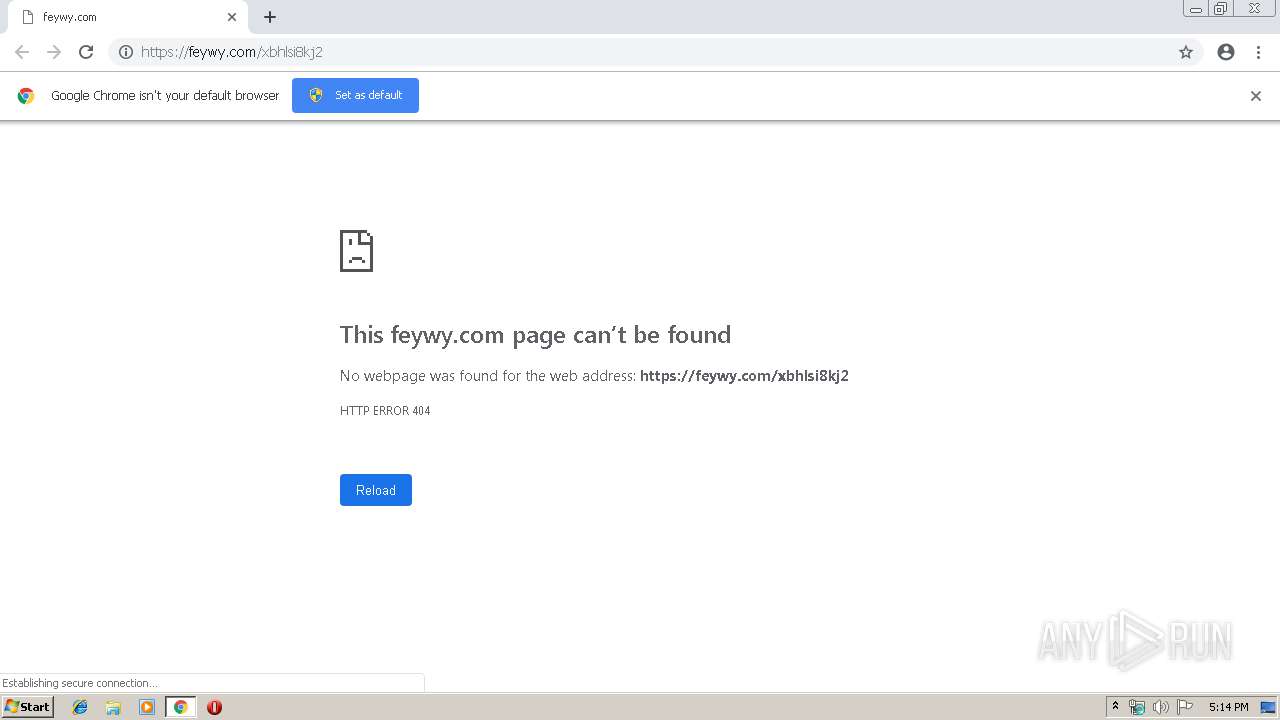Open the Chrome profile account icon
1280x720 pixels.
(x=1226, y=52)
